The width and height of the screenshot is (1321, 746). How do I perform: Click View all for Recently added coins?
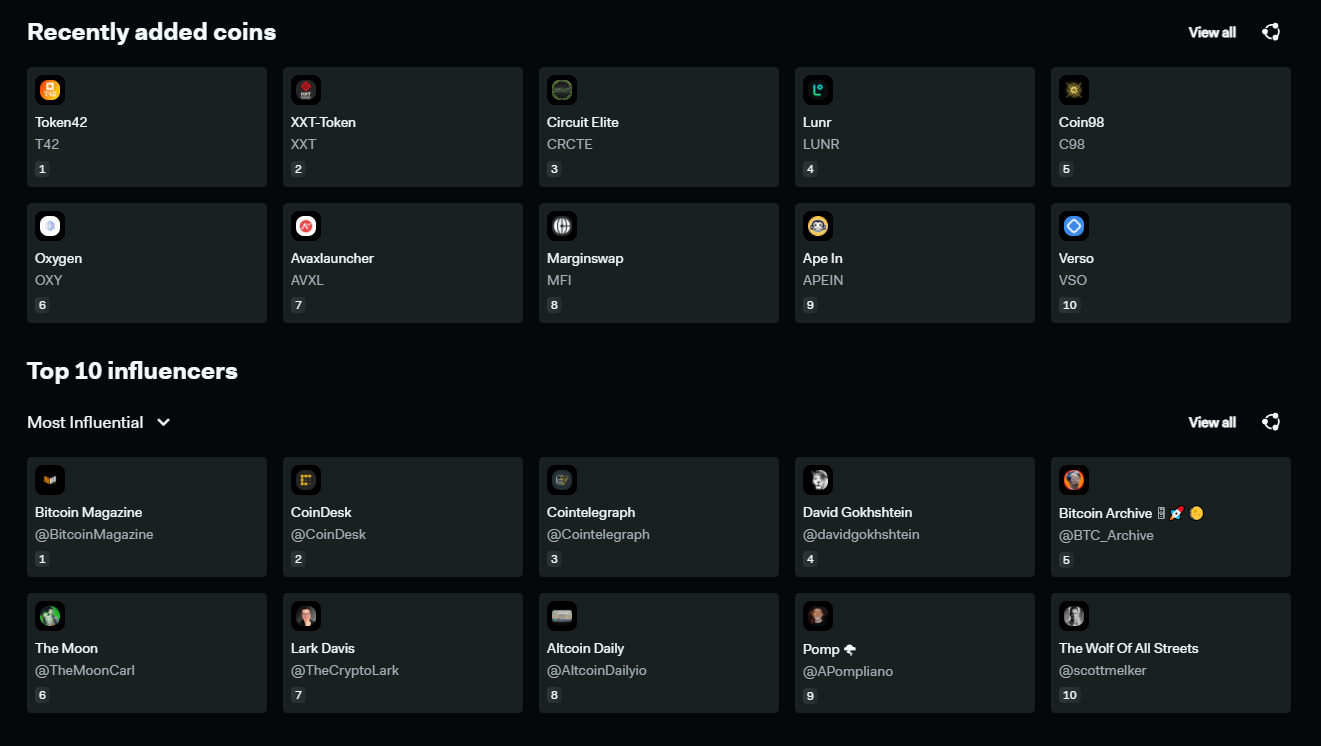pos(1212,32)
